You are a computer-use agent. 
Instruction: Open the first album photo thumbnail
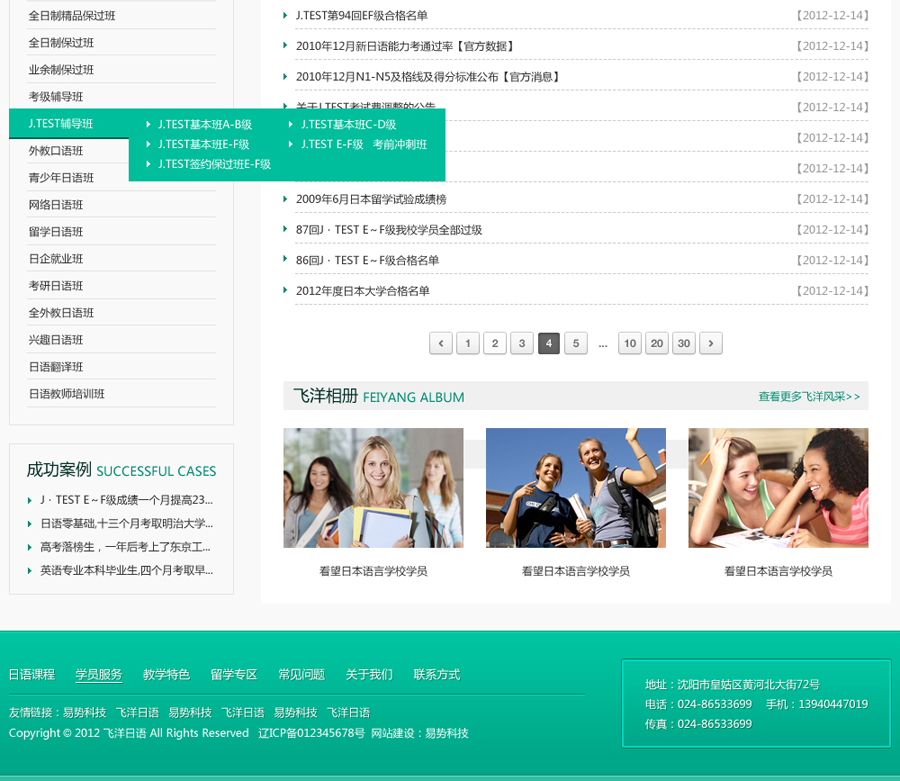click(x=373, y=488)
